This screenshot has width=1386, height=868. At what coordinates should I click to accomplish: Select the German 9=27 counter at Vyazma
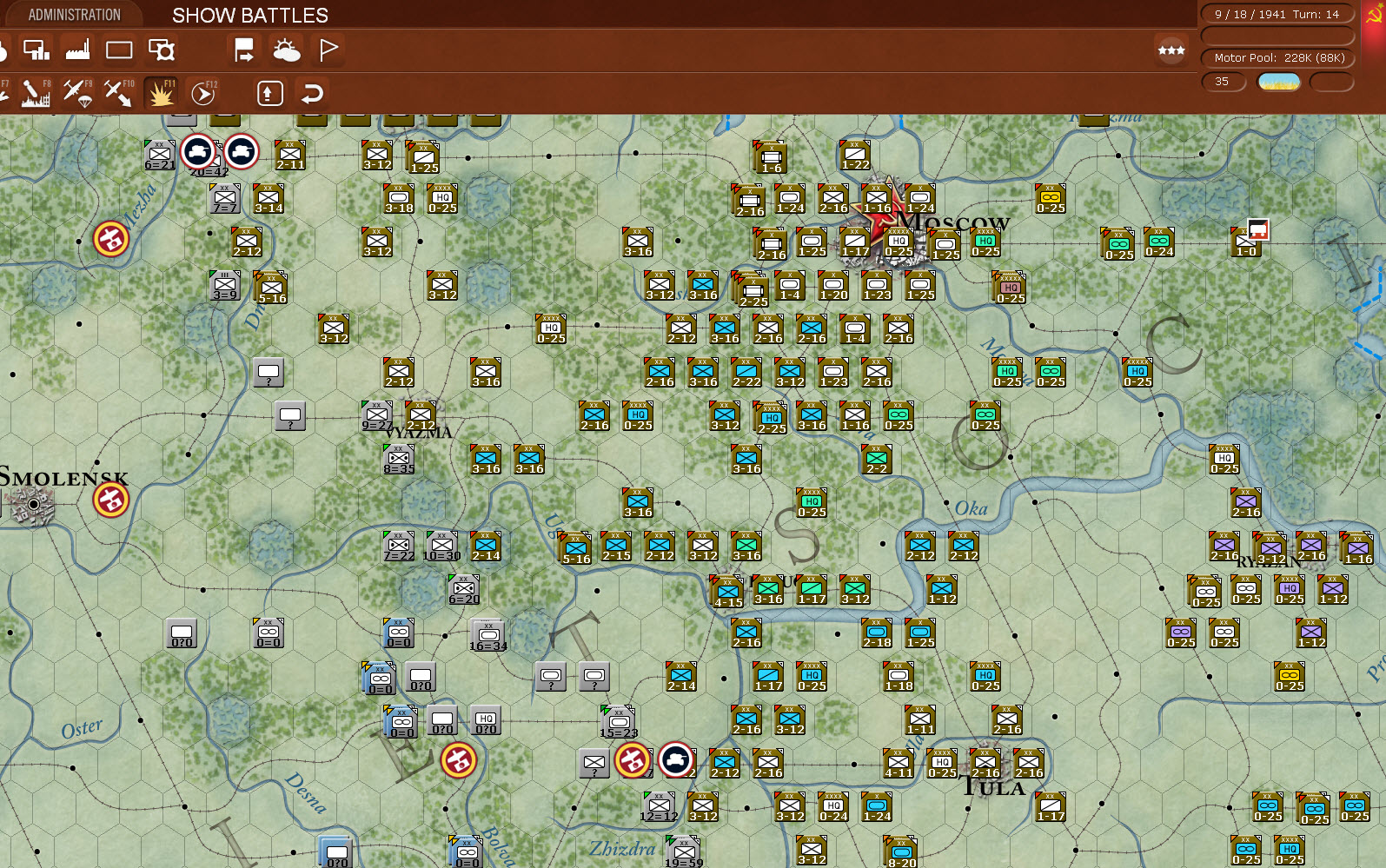[x=377, y=416]
